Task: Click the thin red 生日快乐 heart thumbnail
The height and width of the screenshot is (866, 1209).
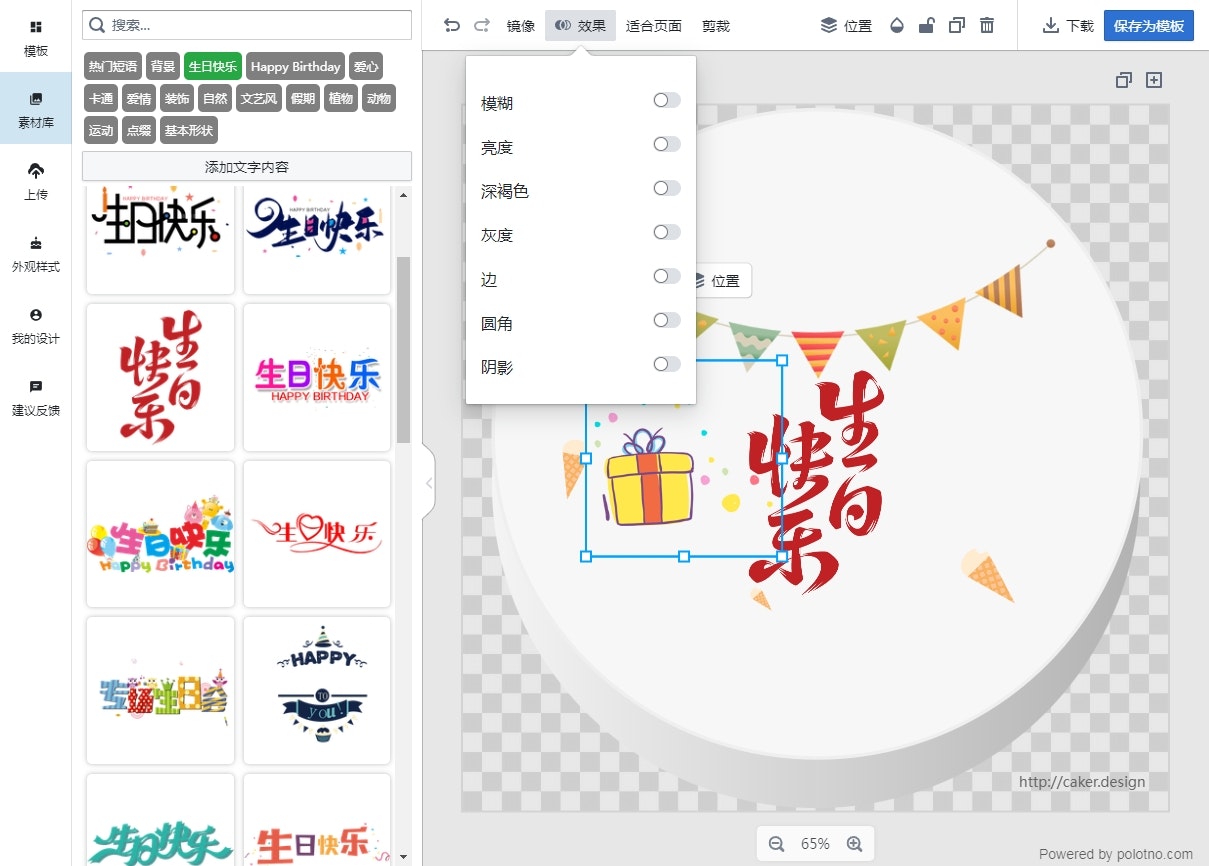Action: (317, 534)
